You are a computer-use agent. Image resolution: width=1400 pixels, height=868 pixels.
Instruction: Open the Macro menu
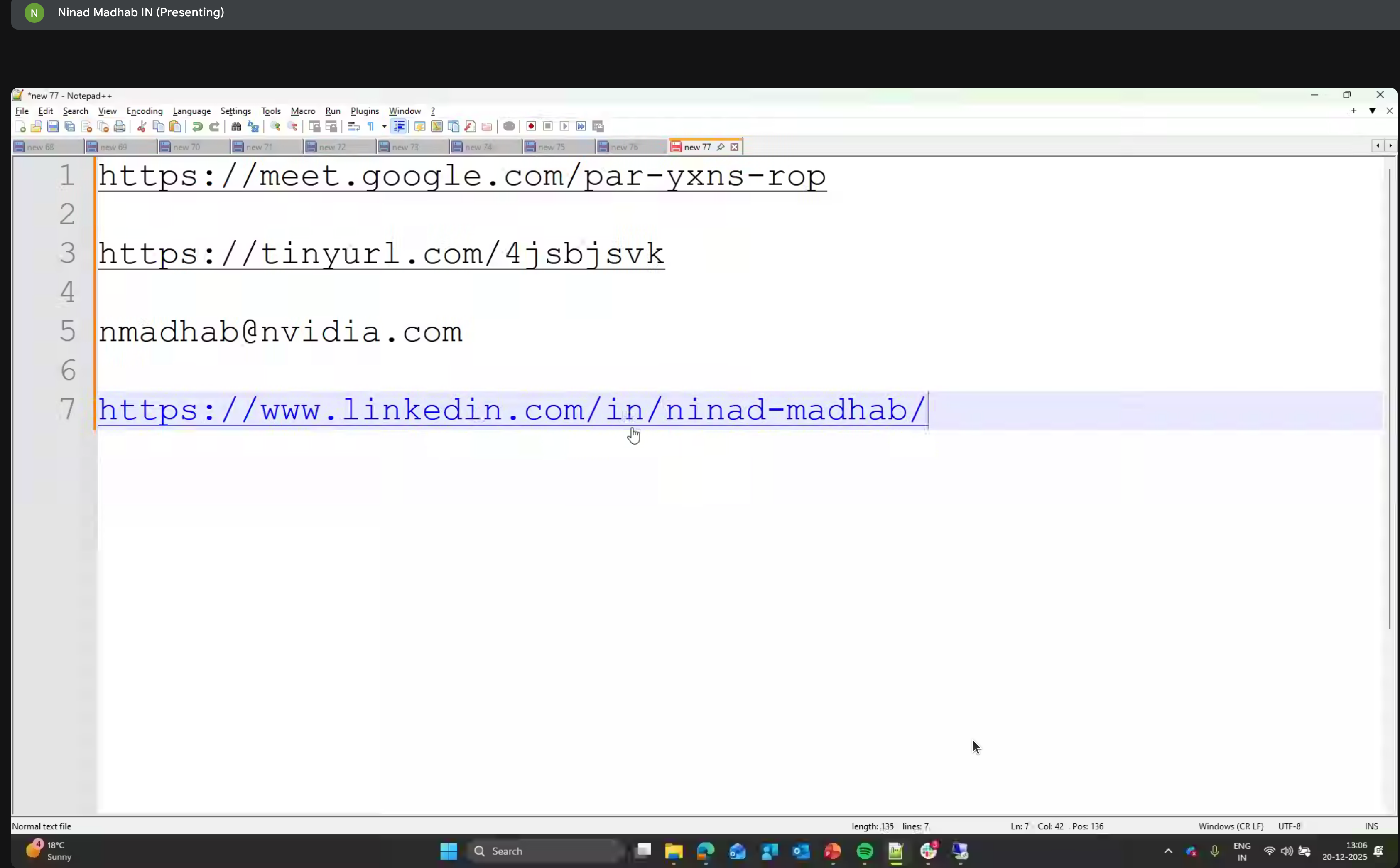click(x=302, y=111)
